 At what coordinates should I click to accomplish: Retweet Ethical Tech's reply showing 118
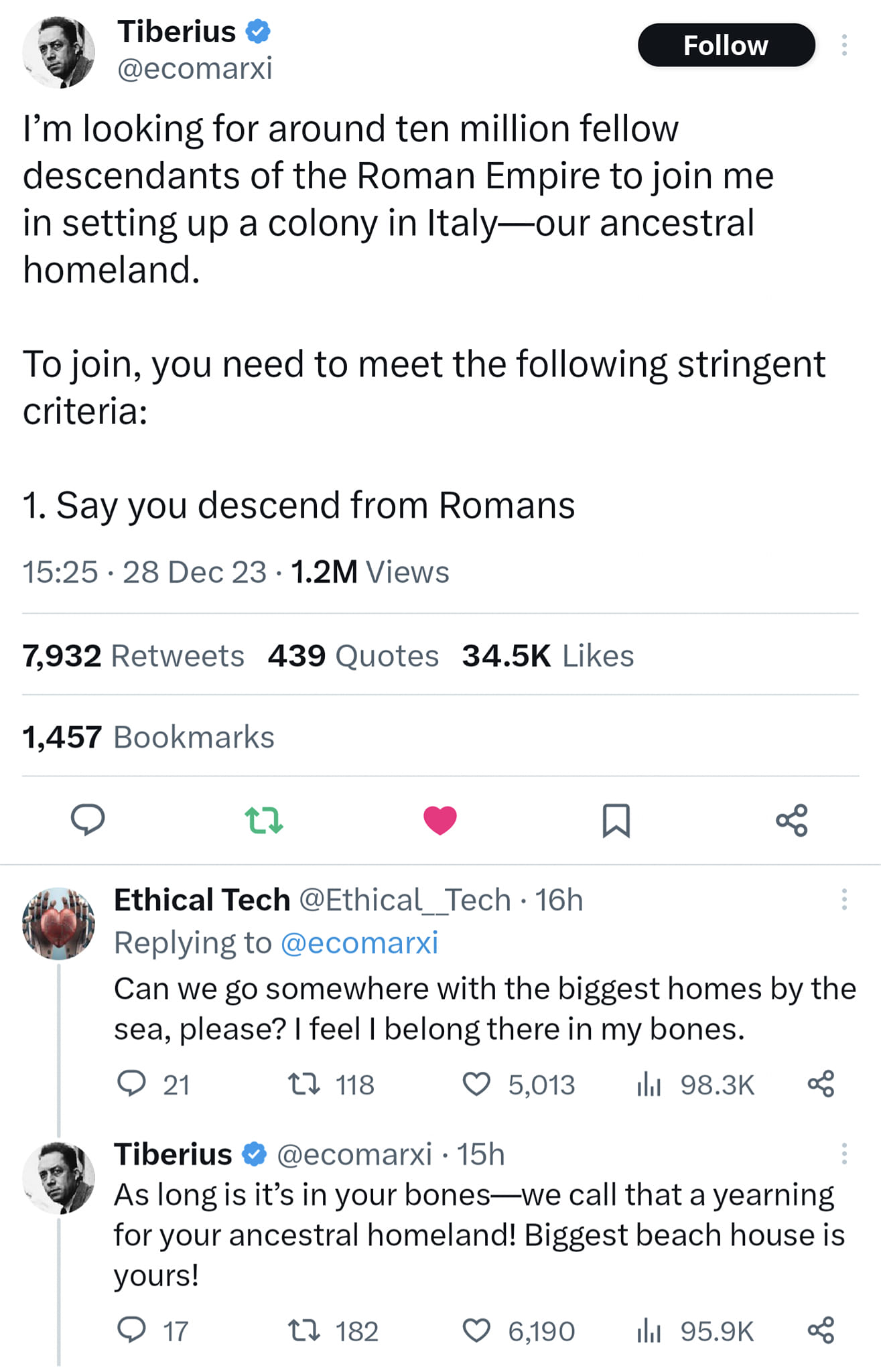pyautogui.click(x=303, y=1084)
